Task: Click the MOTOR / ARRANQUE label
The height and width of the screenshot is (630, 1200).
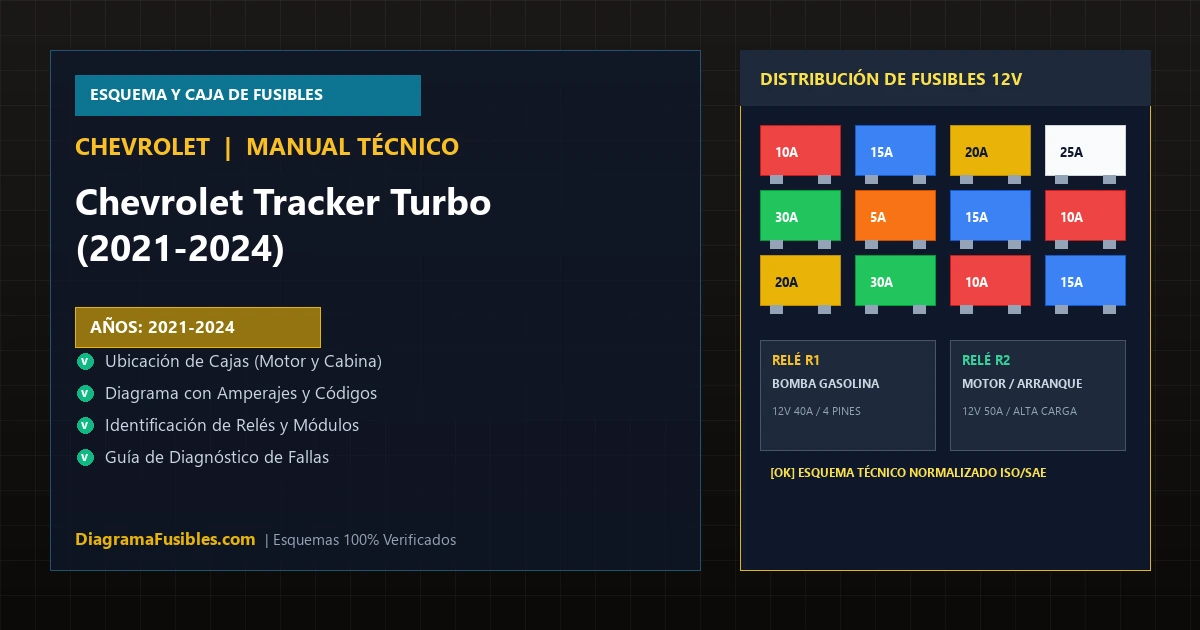Action: tap(1022, 384)
